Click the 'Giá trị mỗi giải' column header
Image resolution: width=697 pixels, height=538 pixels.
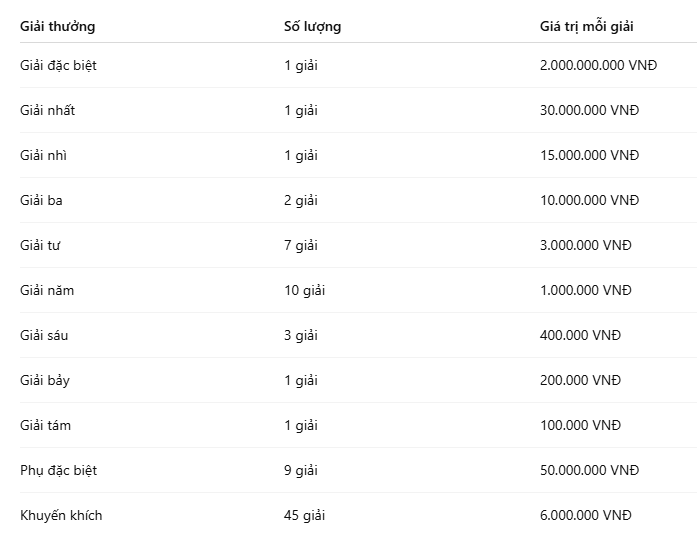(x=586, y=26)
